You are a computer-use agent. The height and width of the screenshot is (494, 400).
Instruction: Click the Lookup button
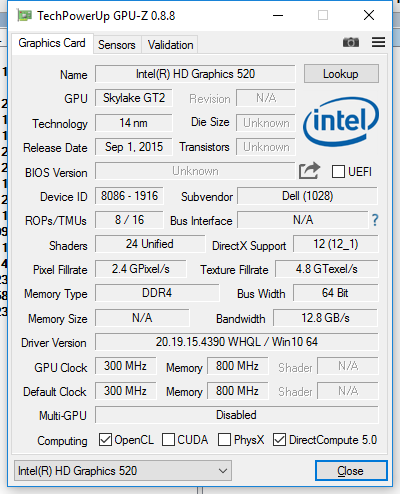point(341,74)
